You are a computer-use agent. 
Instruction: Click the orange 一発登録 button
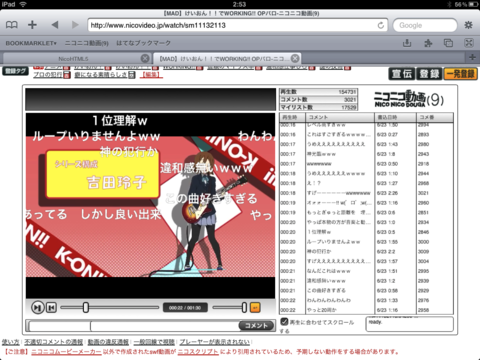[x=460, y=74]
